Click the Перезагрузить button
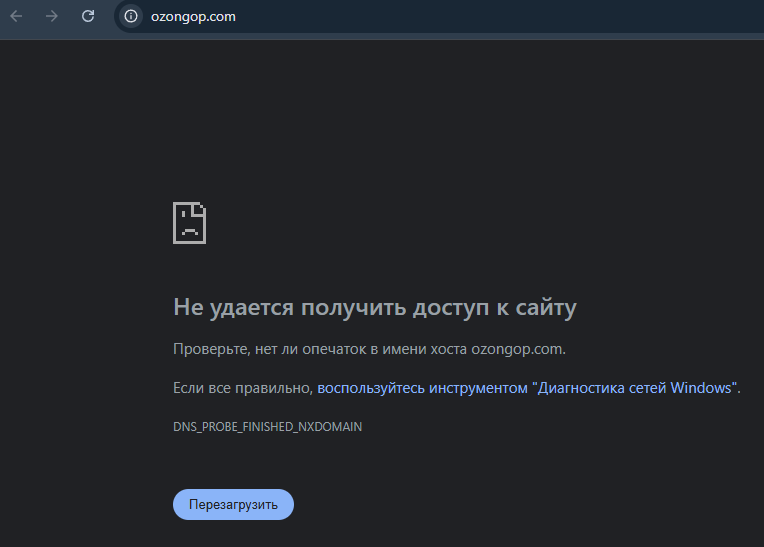This screenshot has width=764, height=547. coord(233,504)
